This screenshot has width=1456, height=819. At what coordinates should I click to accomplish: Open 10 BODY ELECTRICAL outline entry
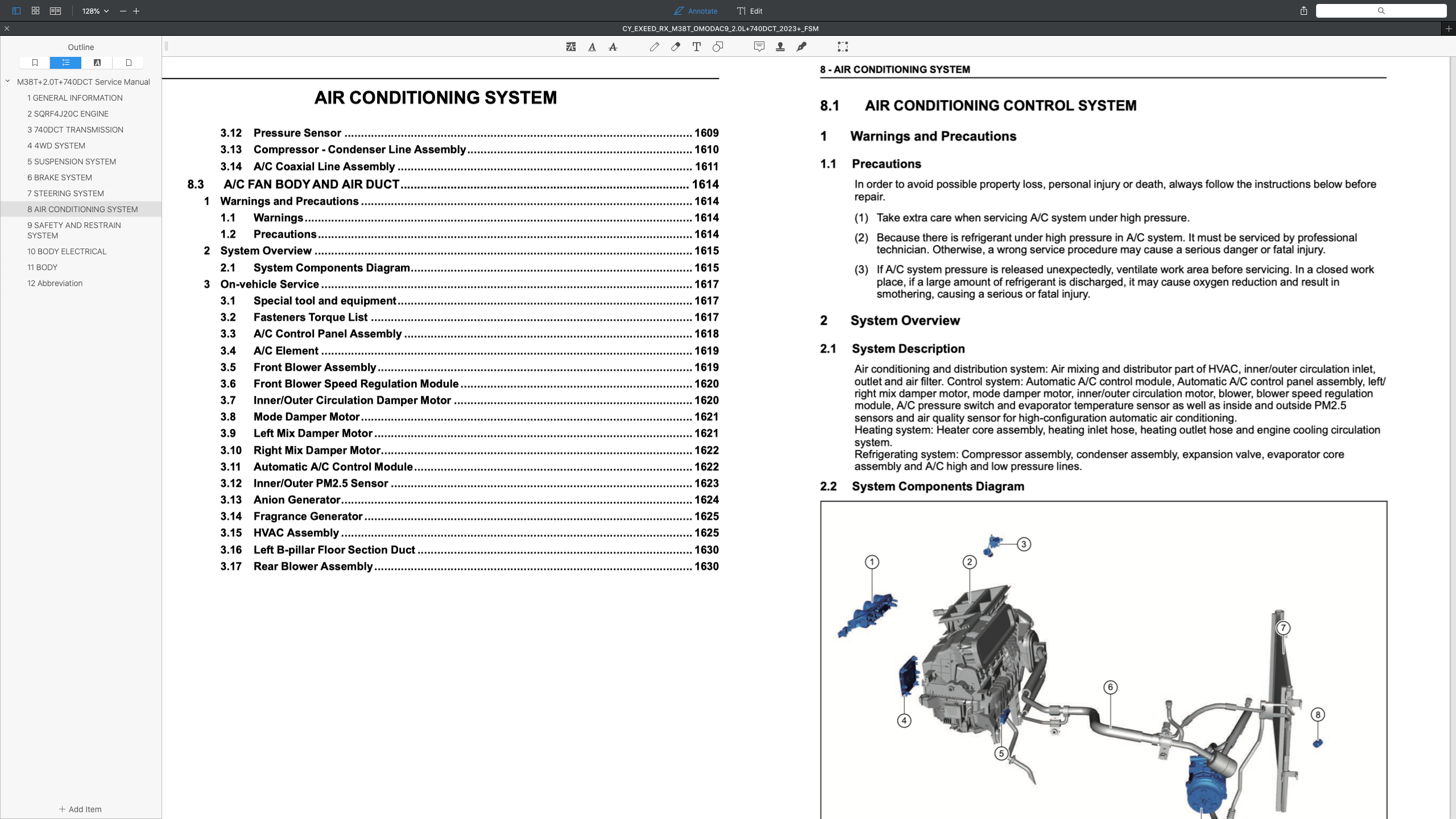coord(67,251)
